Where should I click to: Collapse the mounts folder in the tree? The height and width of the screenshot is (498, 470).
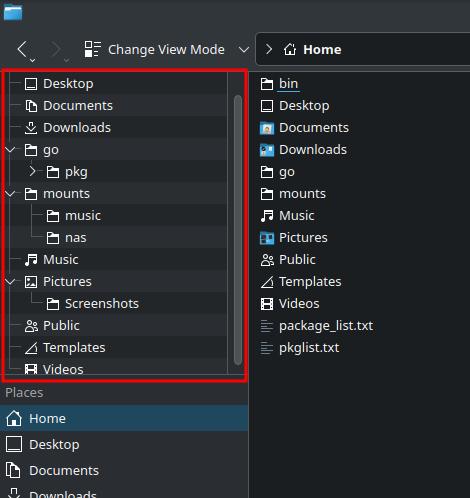[11, 193]
